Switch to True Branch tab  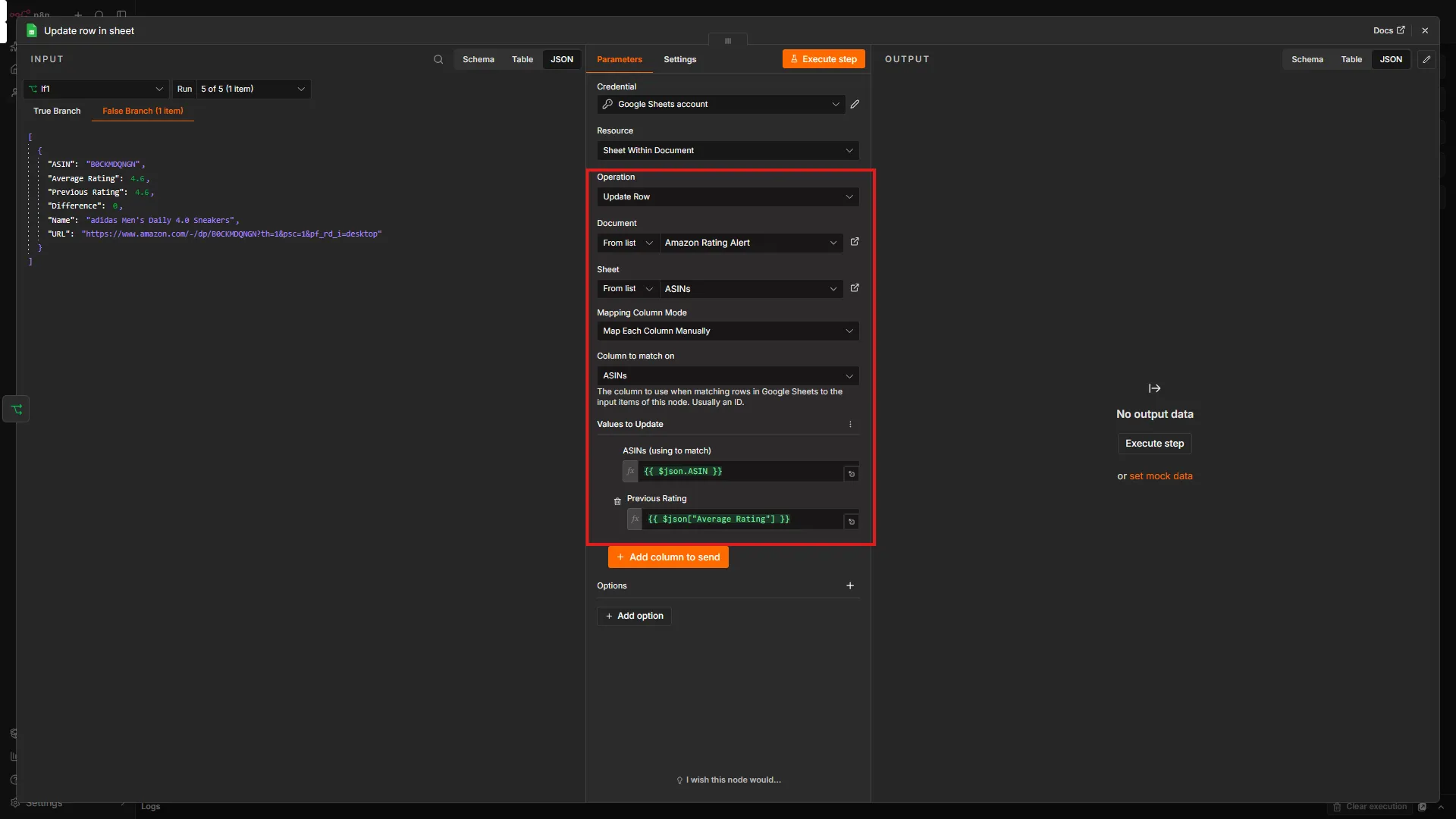pos(57,111)
